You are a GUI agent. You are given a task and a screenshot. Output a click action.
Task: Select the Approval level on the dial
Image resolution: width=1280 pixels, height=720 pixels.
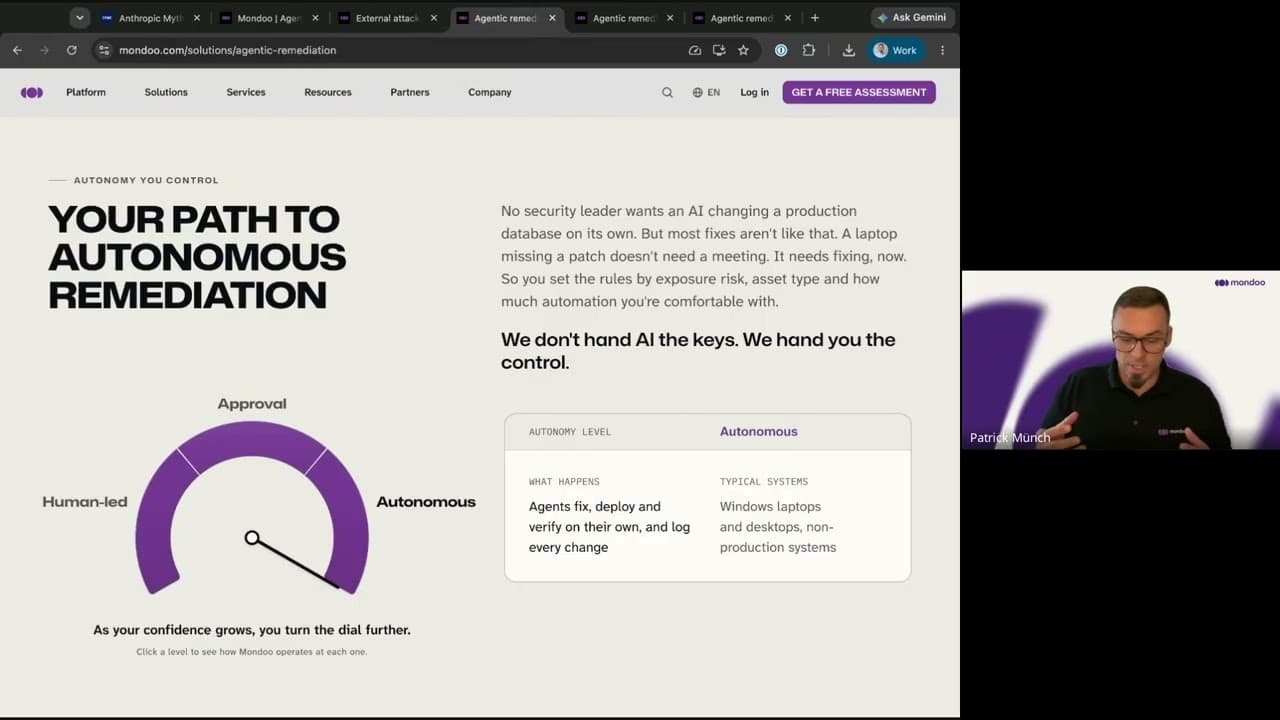[x=252, y=404]
